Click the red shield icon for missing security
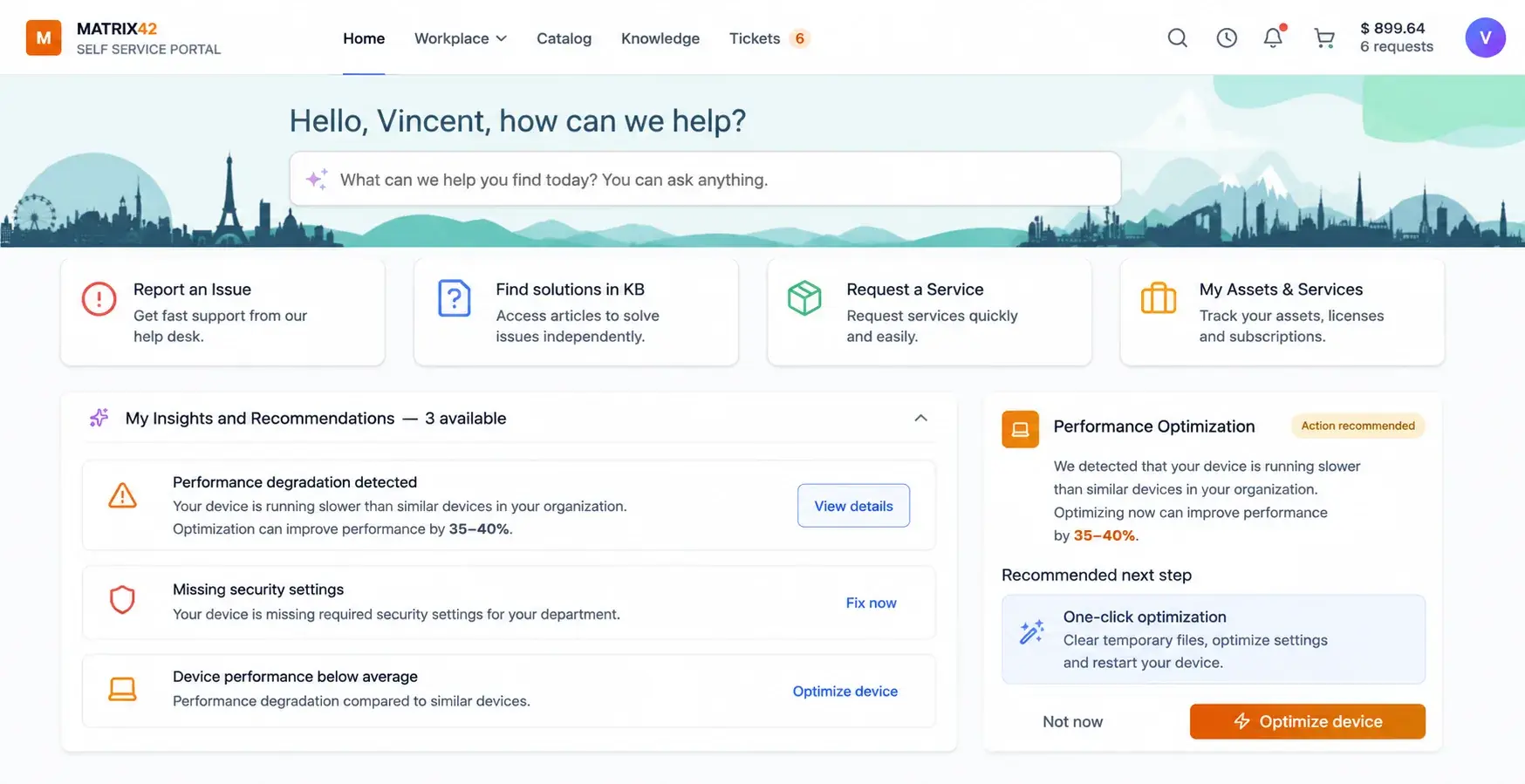The image size is (1525, 784). 122,600
